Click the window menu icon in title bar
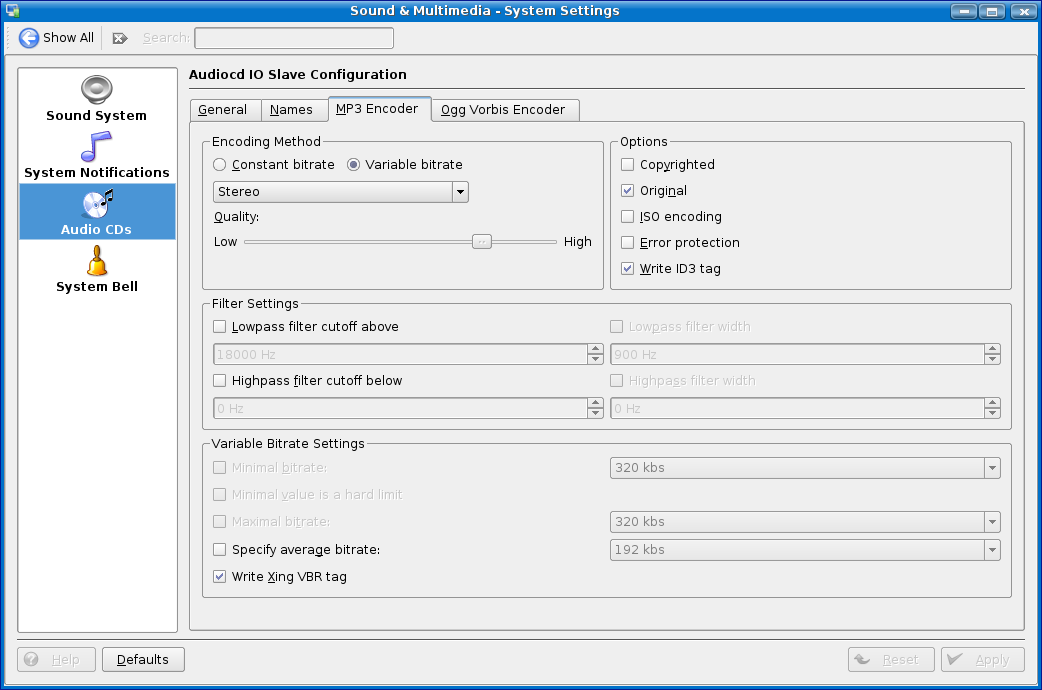The width and height of the screenshot is (1042, 690). click(13, 11)
